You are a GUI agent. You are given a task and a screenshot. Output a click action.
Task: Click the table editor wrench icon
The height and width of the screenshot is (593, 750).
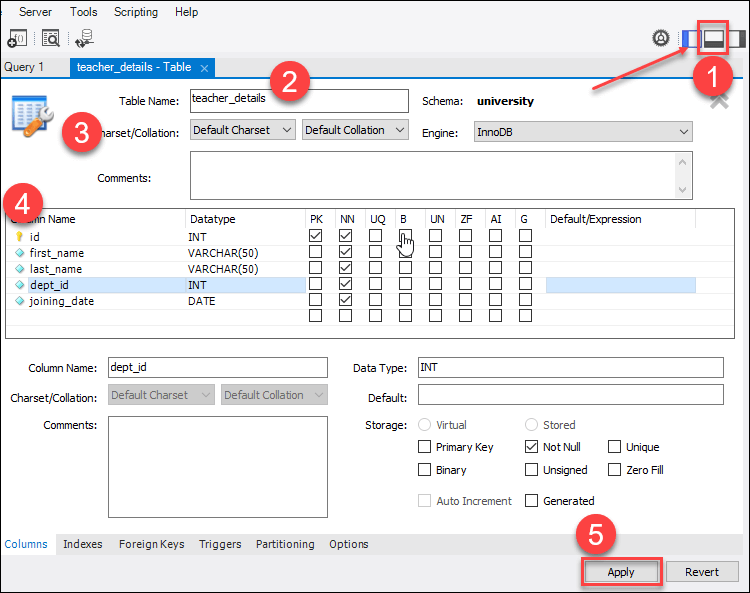(x=30, y=116)
